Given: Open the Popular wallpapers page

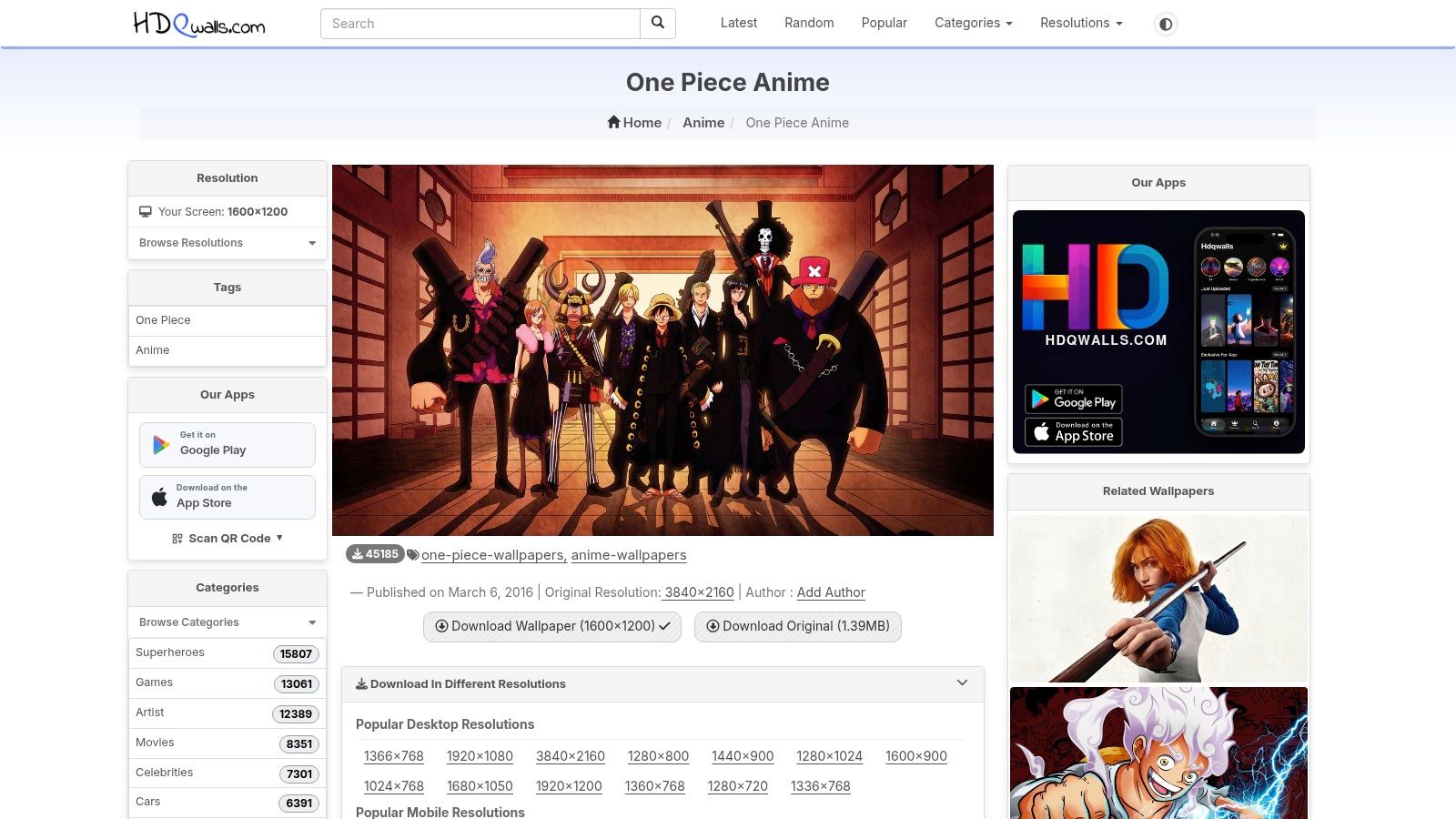Looking at the screenshot, I should click(x=885, y=23).
